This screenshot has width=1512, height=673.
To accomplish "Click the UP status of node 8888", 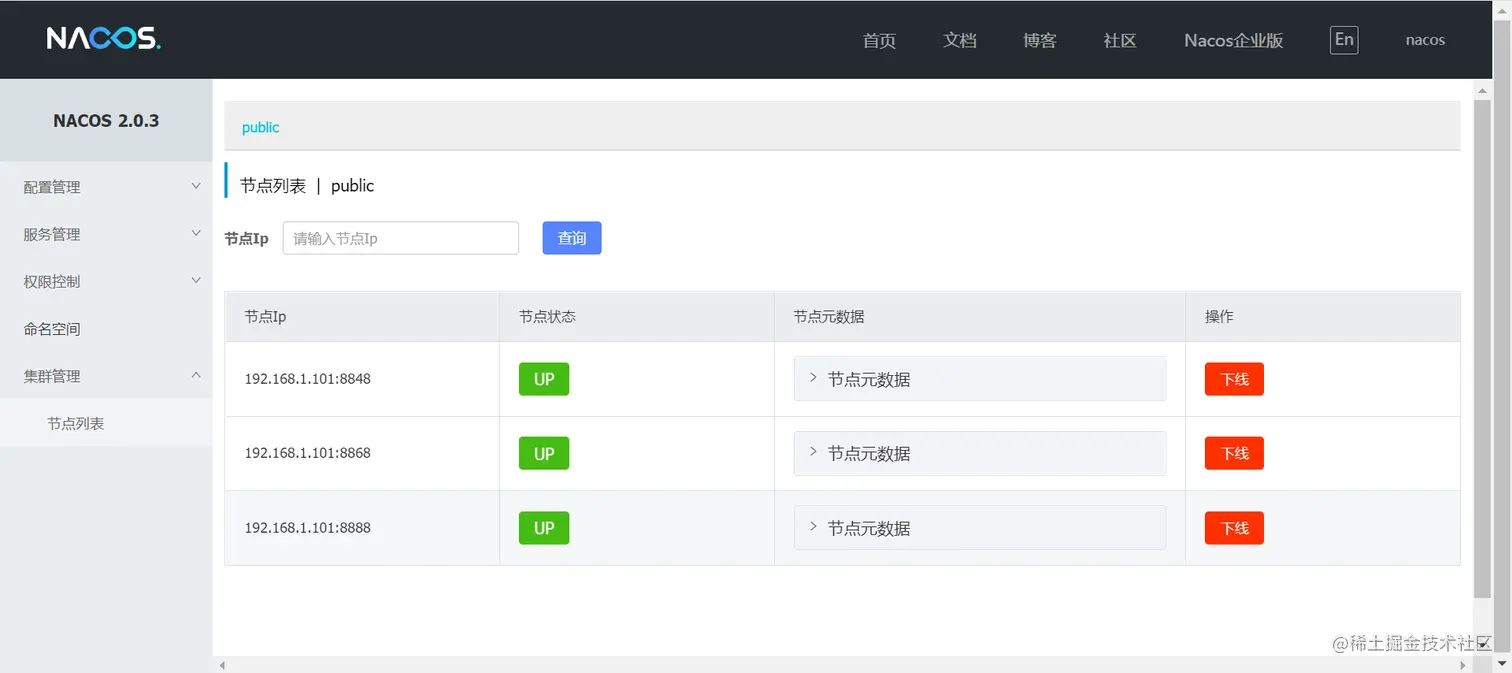I will [544, 528].
